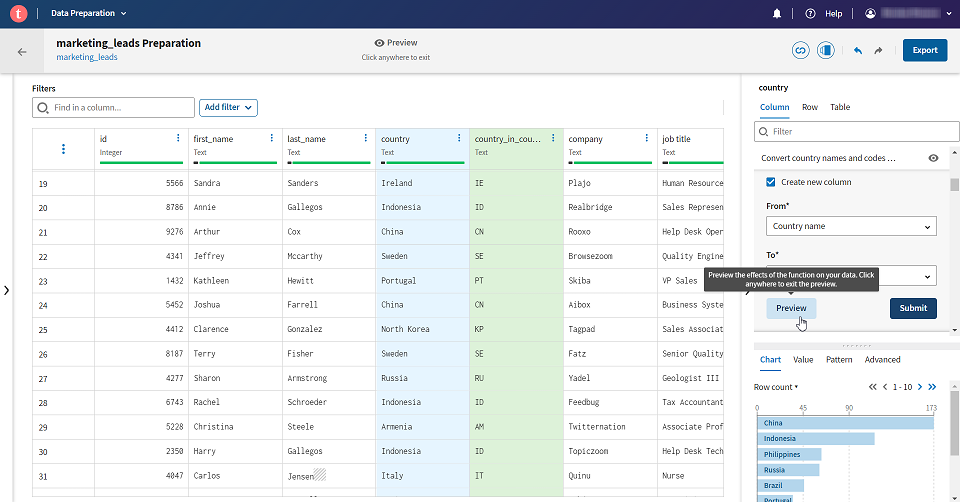Switch to the Row tab
Image resolution: width=960 pixels, height=502 pixels.
pos(810,107)
